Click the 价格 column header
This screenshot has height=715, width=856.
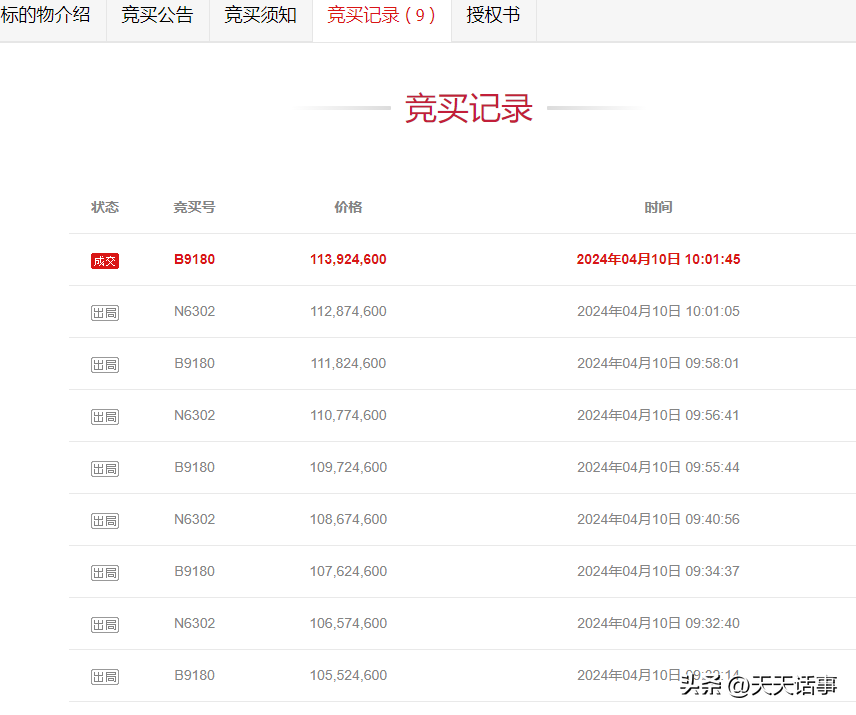348,207
